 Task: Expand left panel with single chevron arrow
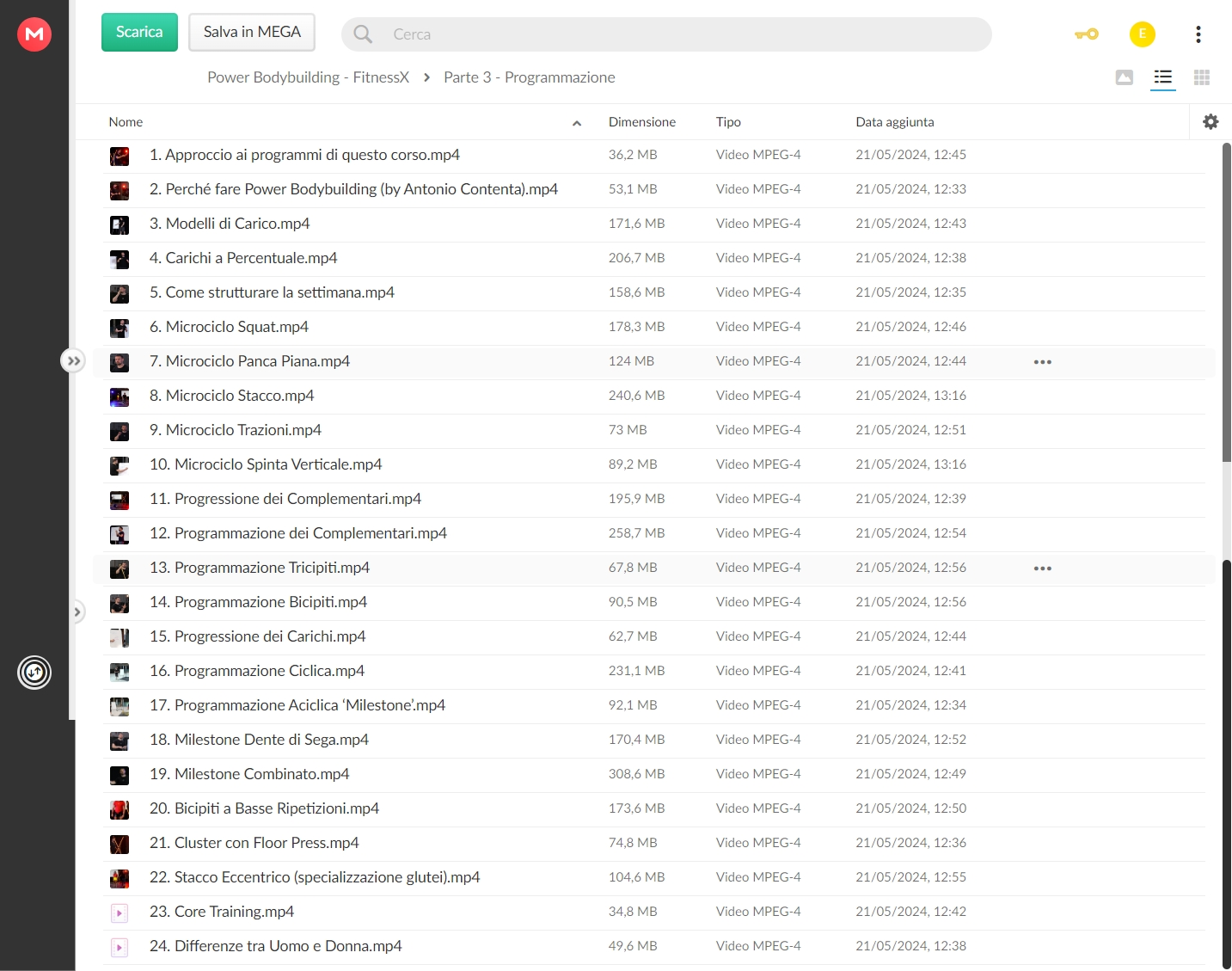tap(77, 612)
